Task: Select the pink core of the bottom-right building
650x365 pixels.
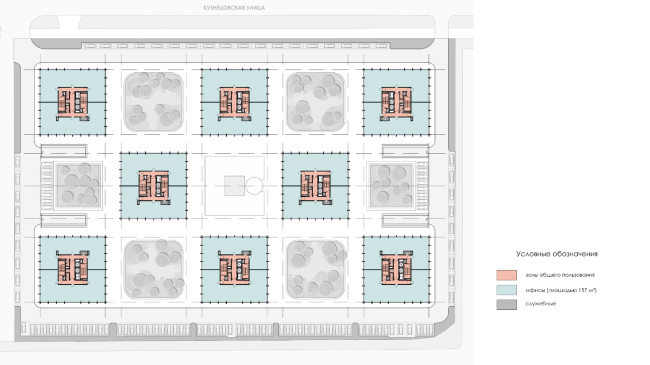Action: (397, 268)
